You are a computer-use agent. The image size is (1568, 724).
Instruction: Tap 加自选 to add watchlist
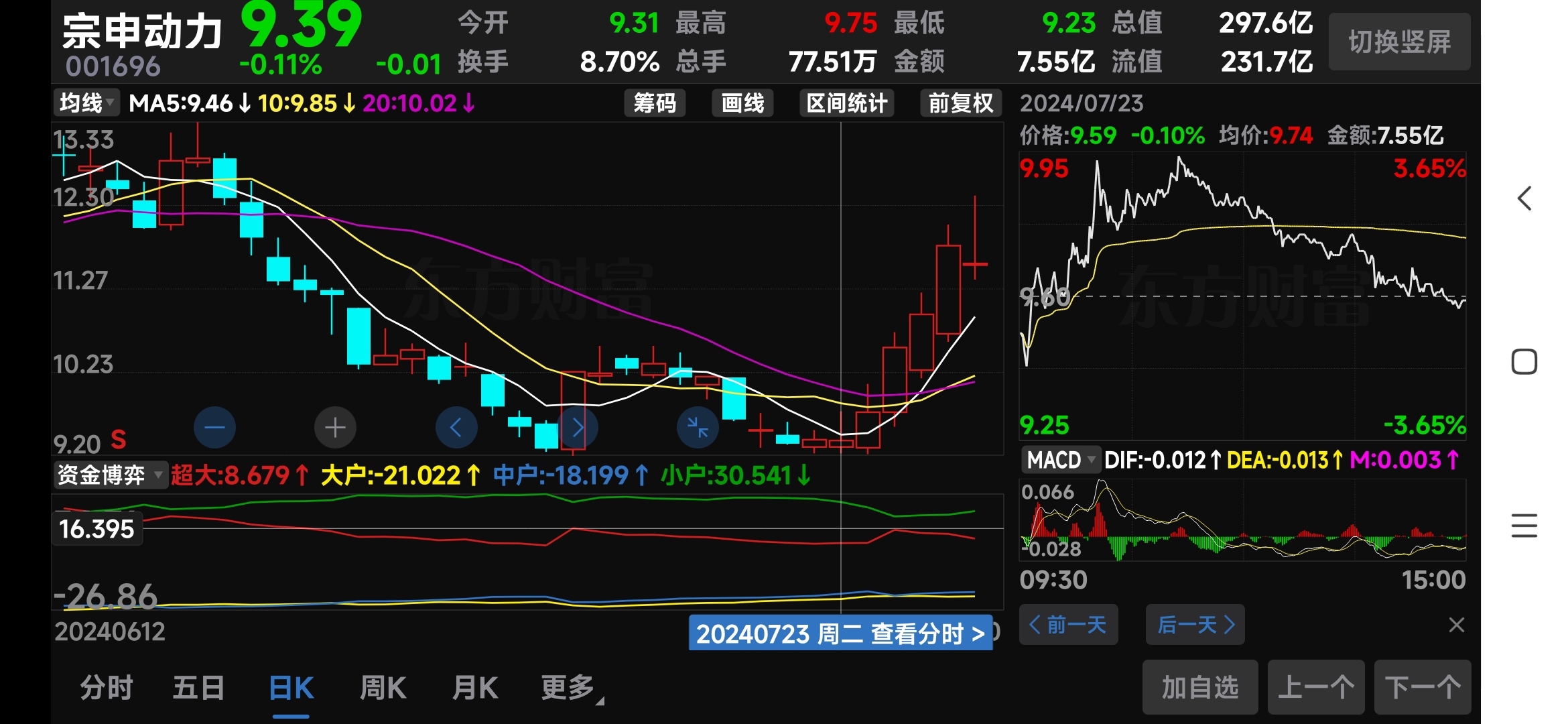coord(1199,687)
